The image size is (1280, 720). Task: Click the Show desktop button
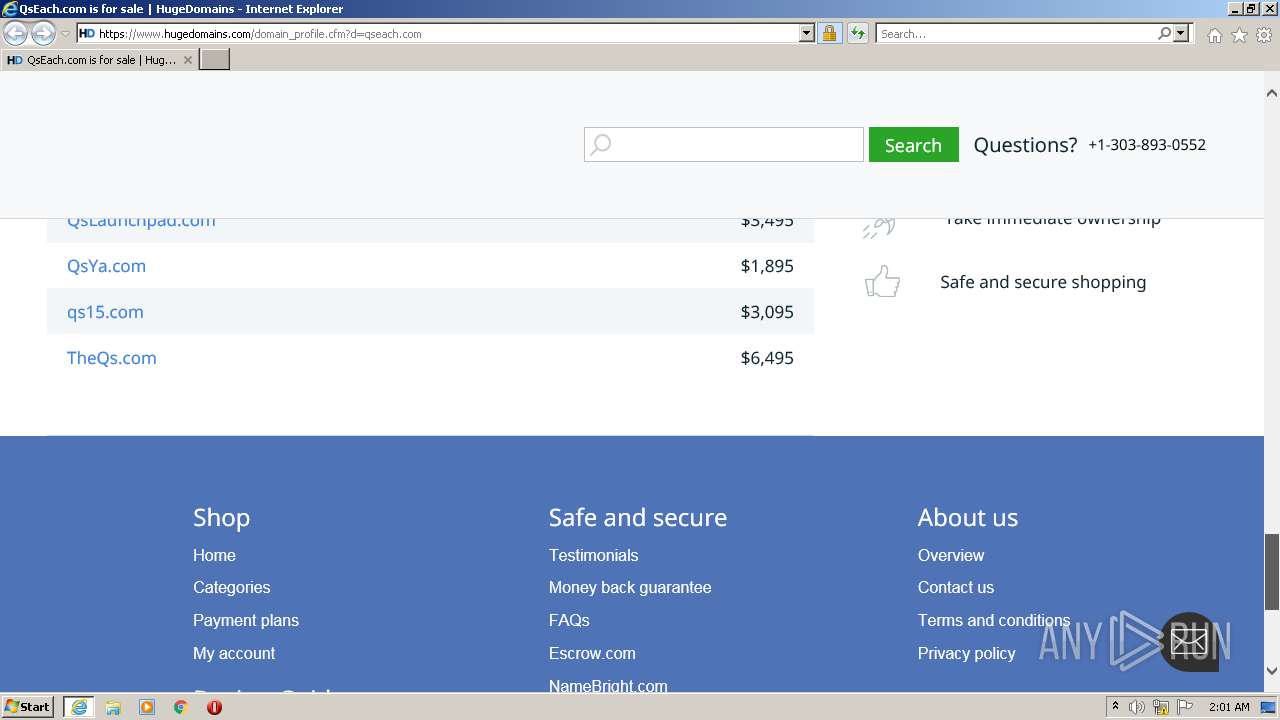(x=1268, y=707)
